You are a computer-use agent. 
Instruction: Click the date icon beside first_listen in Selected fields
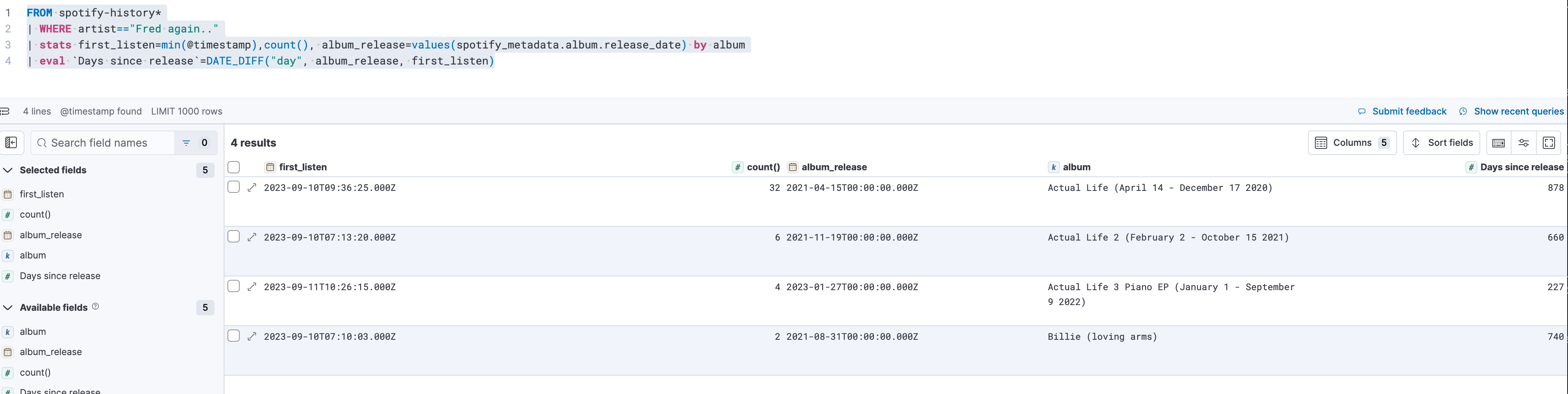(x=8, y=194)
